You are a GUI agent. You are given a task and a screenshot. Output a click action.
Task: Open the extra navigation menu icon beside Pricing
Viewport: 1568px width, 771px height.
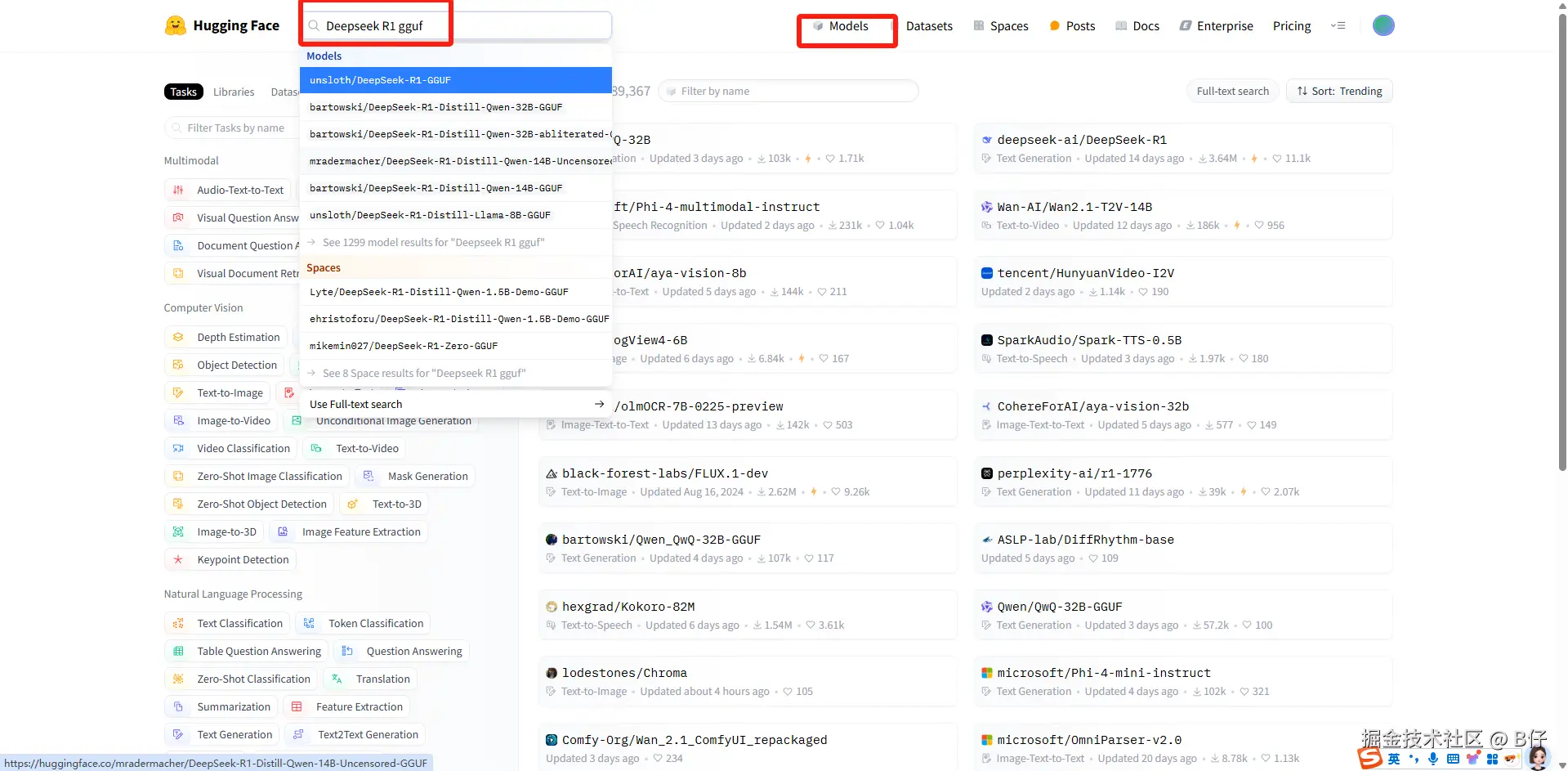pos(1338,25)
